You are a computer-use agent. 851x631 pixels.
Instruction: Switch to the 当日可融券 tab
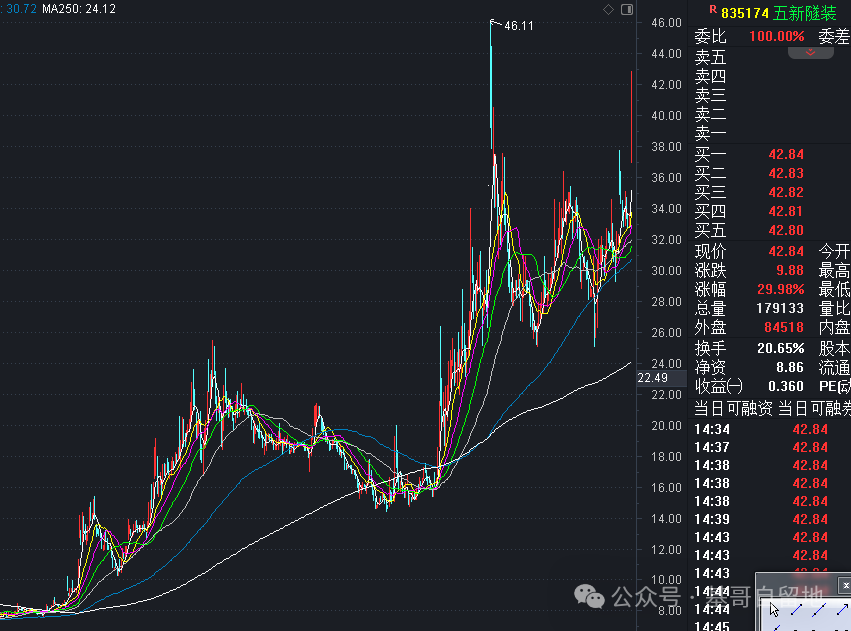pyautogui.click(x=813, y=408)
